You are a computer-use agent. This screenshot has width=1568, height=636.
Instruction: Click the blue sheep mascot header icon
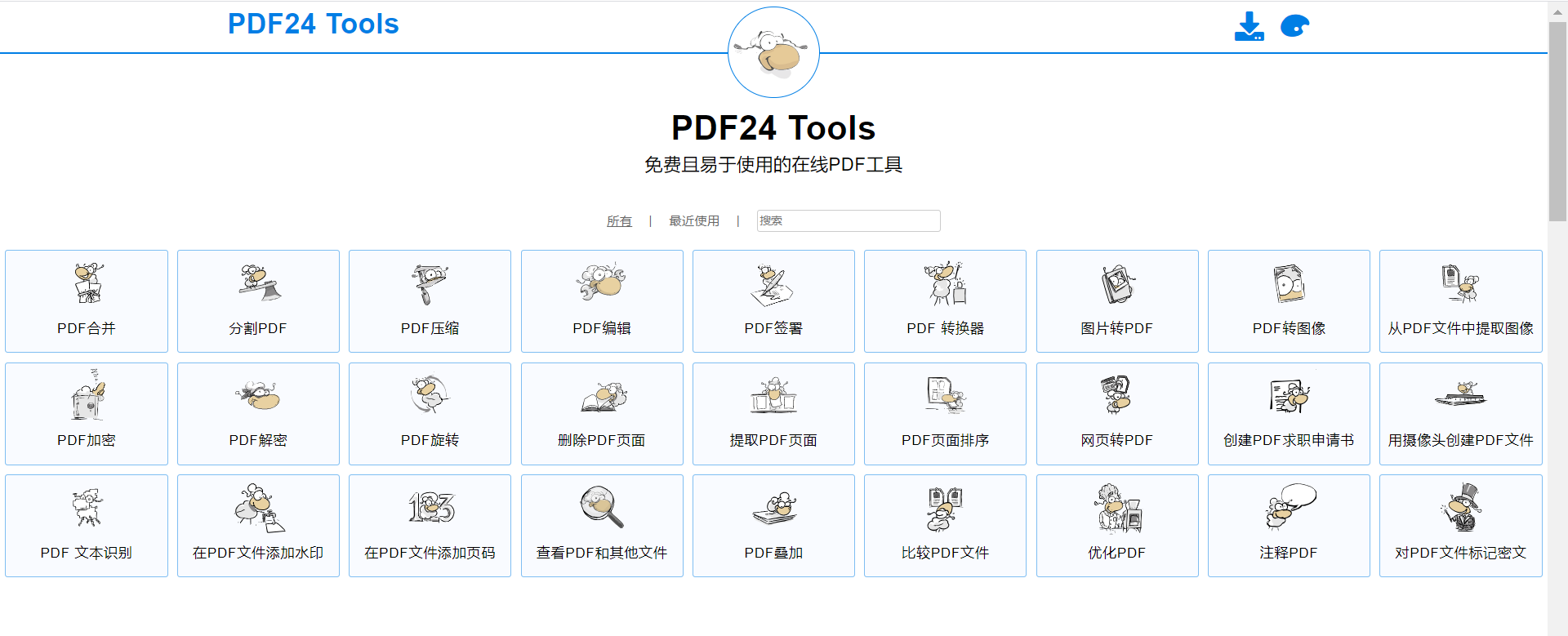pyautogui.click(x=1294, y=26)
